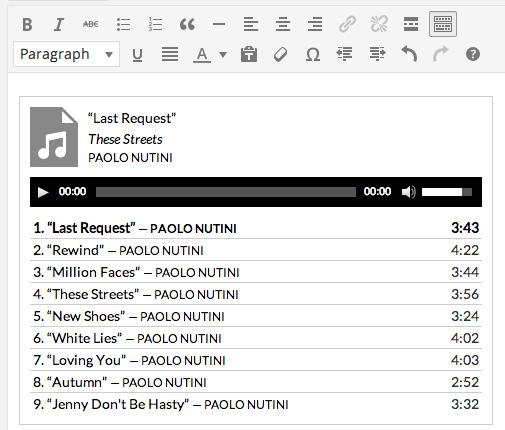
Task: Click the 4:22 duration of Rewind
Action: tap(465, 250)
